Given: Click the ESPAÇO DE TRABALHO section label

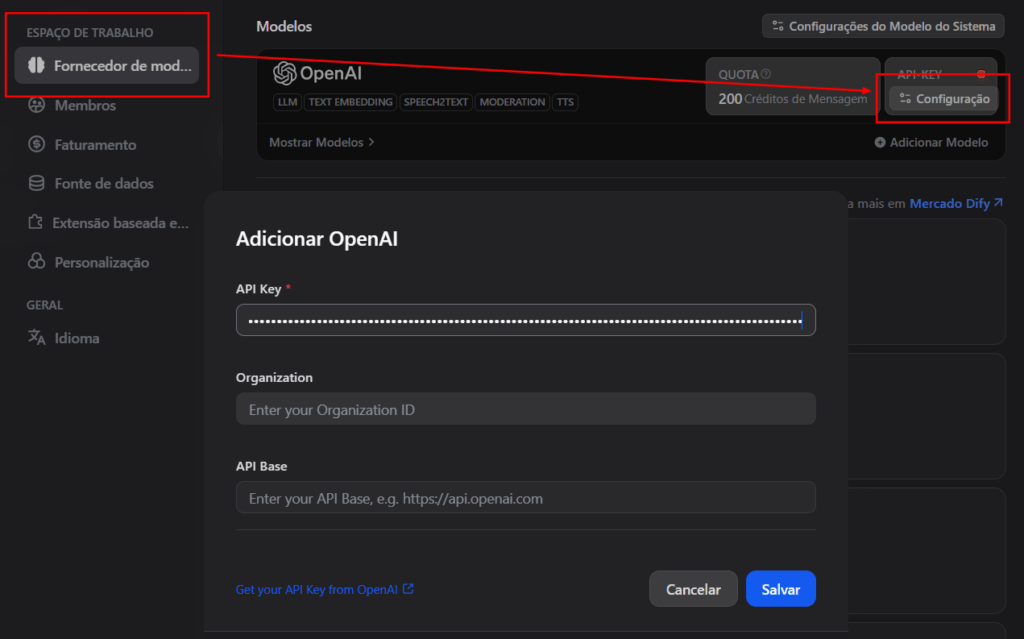Looking at the screenshot, I should coord(90,33).
